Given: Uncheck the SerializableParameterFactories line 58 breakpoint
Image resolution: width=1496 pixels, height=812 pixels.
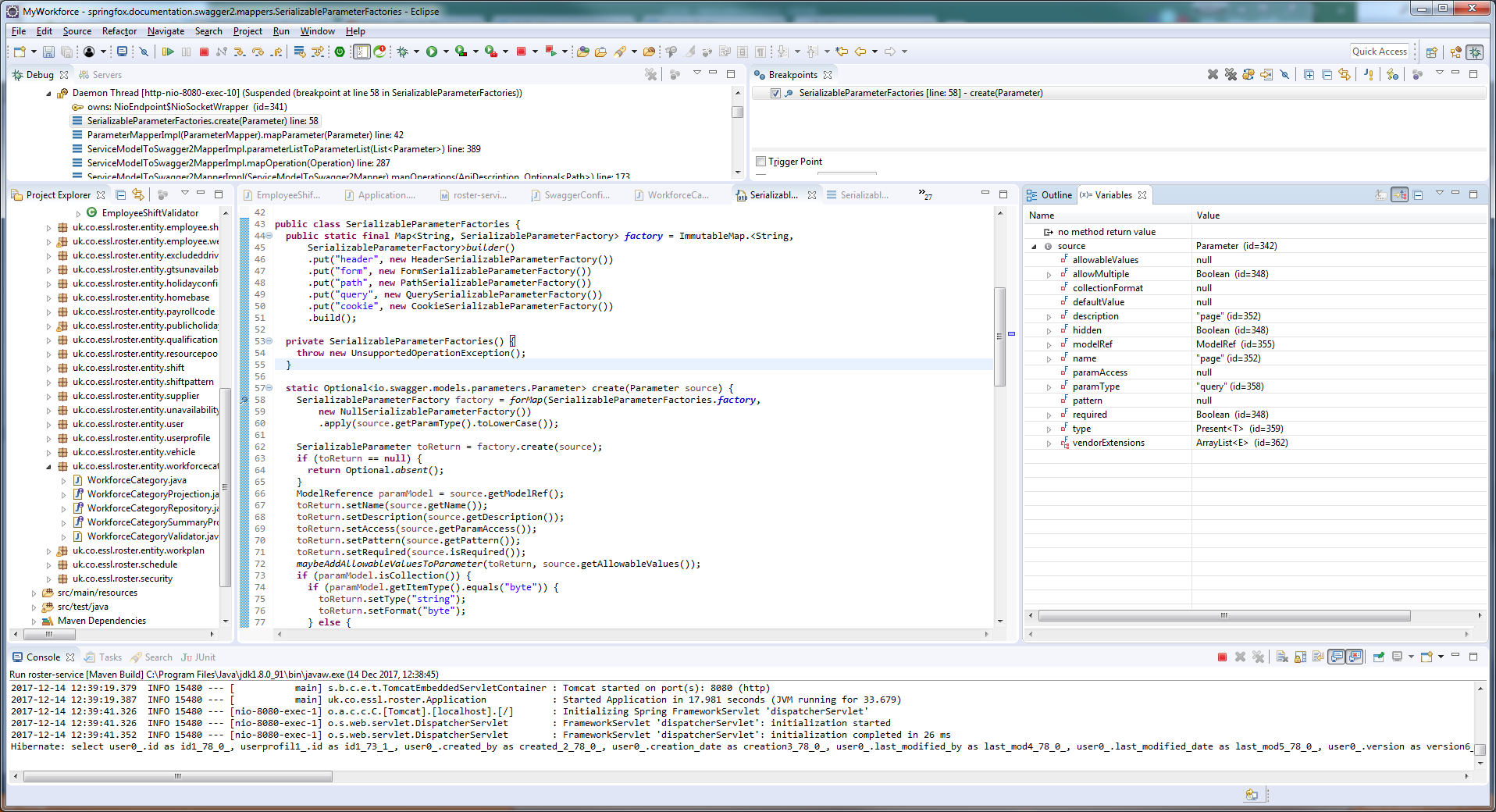Looking at the screenshot, I should (775, 92).
